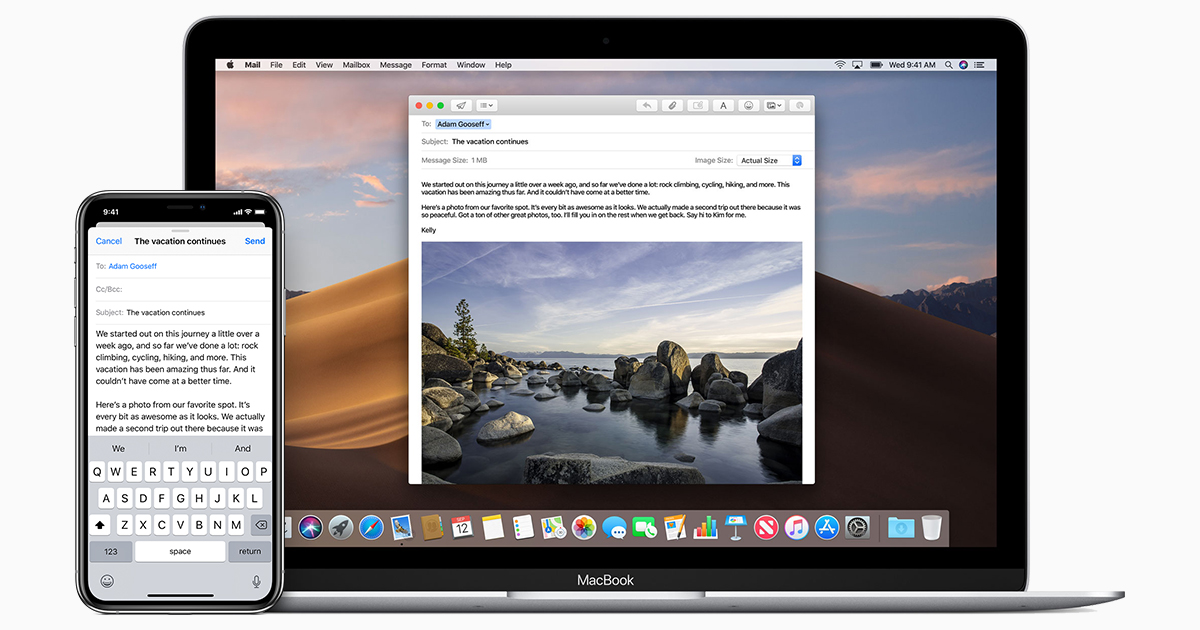Expand the header fields list dropdown
The image size is (1200, 630).
pyautogui.click(x=486, y=105)
